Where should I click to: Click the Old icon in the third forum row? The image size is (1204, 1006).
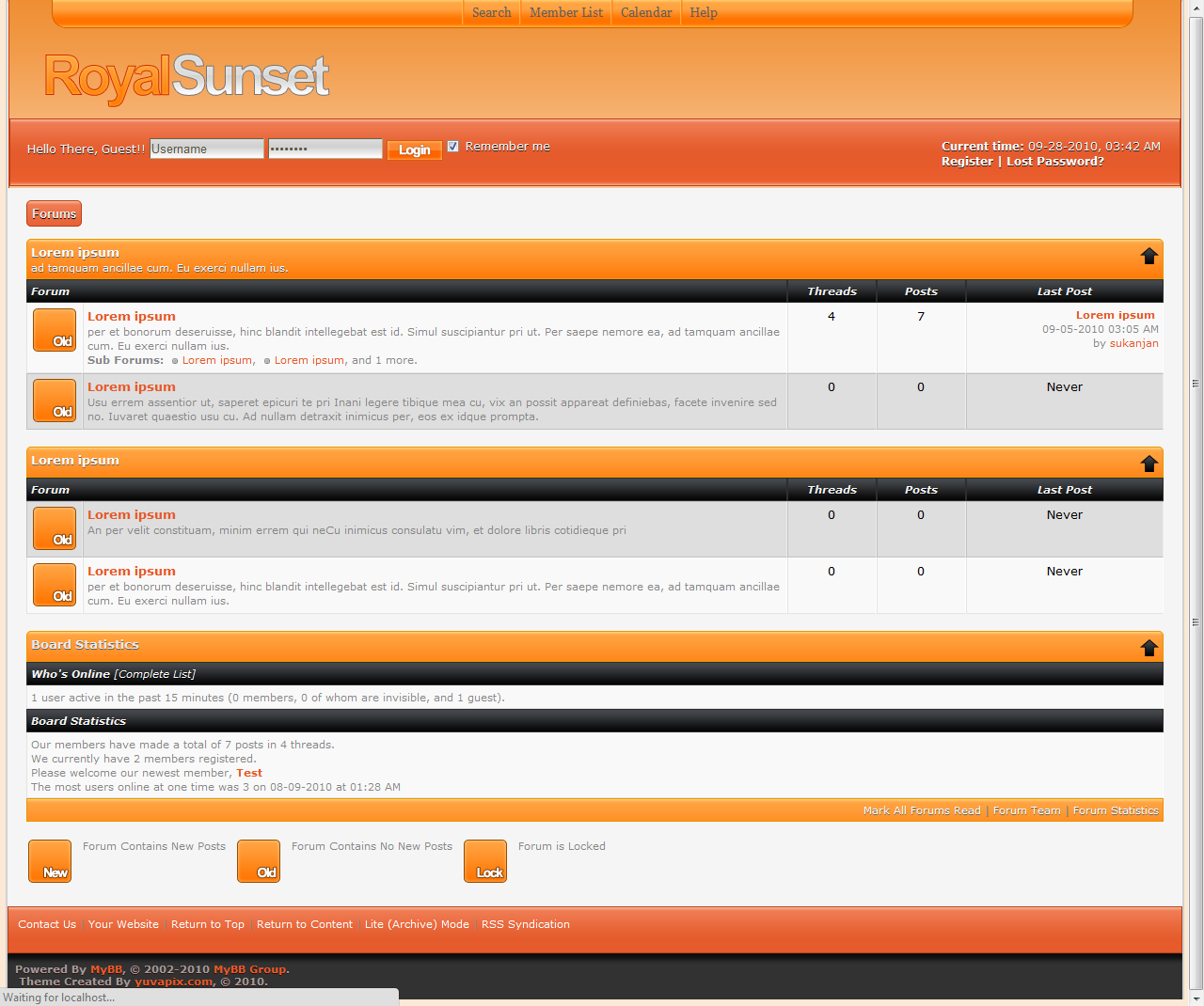tap(55, 528)
